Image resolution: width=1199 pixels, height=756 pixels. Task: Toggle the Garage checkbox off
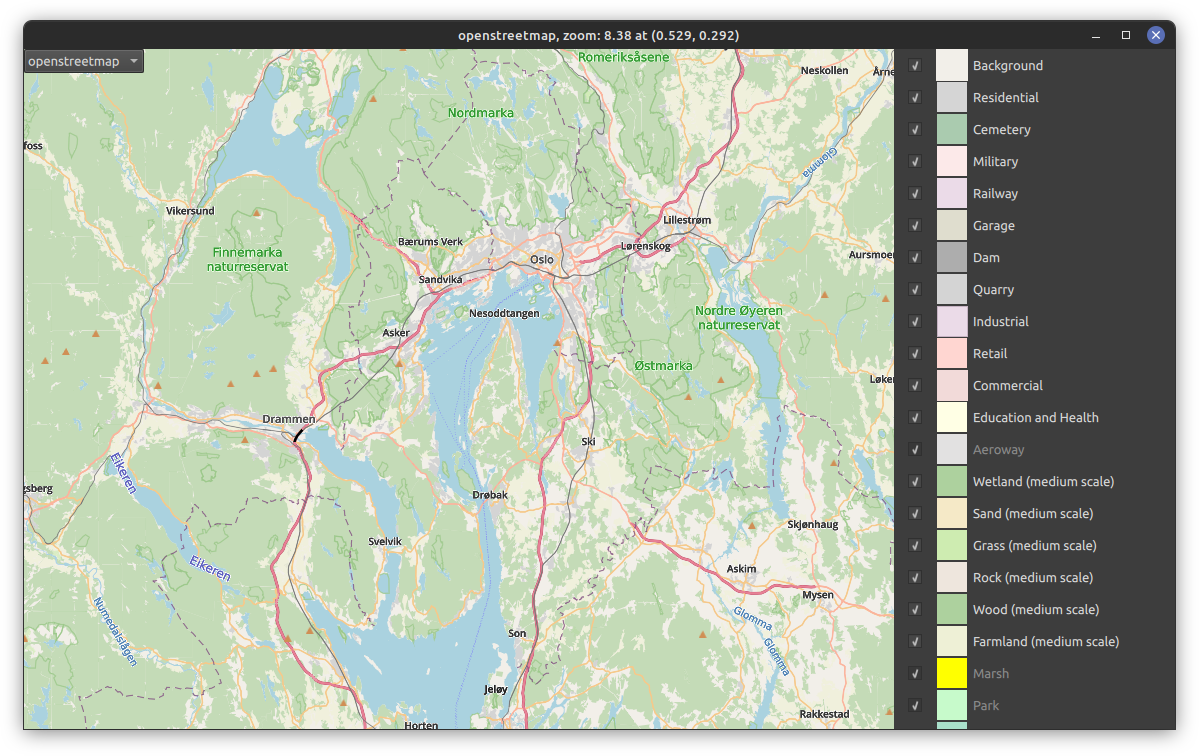tap(914, 225)
